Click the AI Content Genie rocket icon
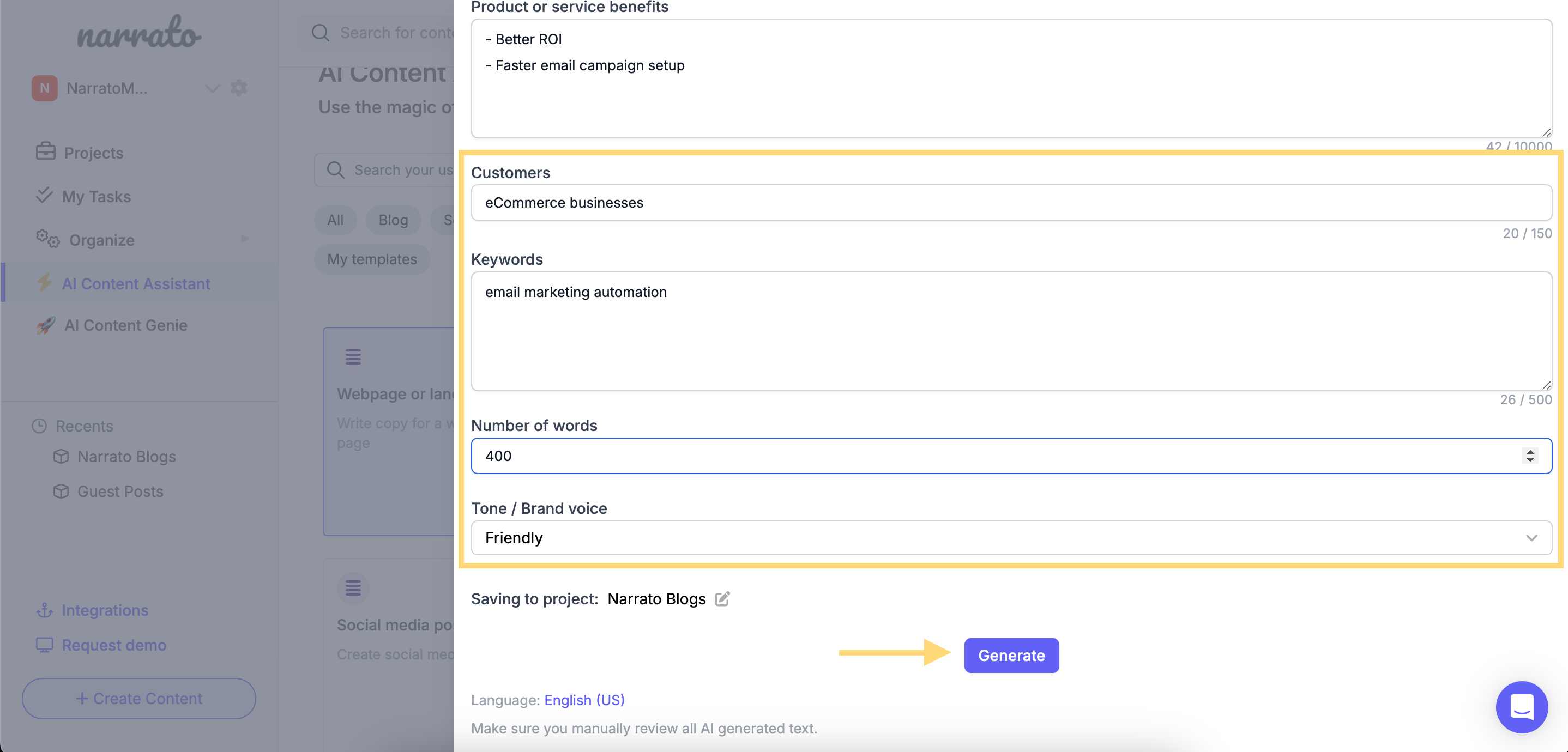Screen dimensions: 1568x752 (x=46, y=325)
